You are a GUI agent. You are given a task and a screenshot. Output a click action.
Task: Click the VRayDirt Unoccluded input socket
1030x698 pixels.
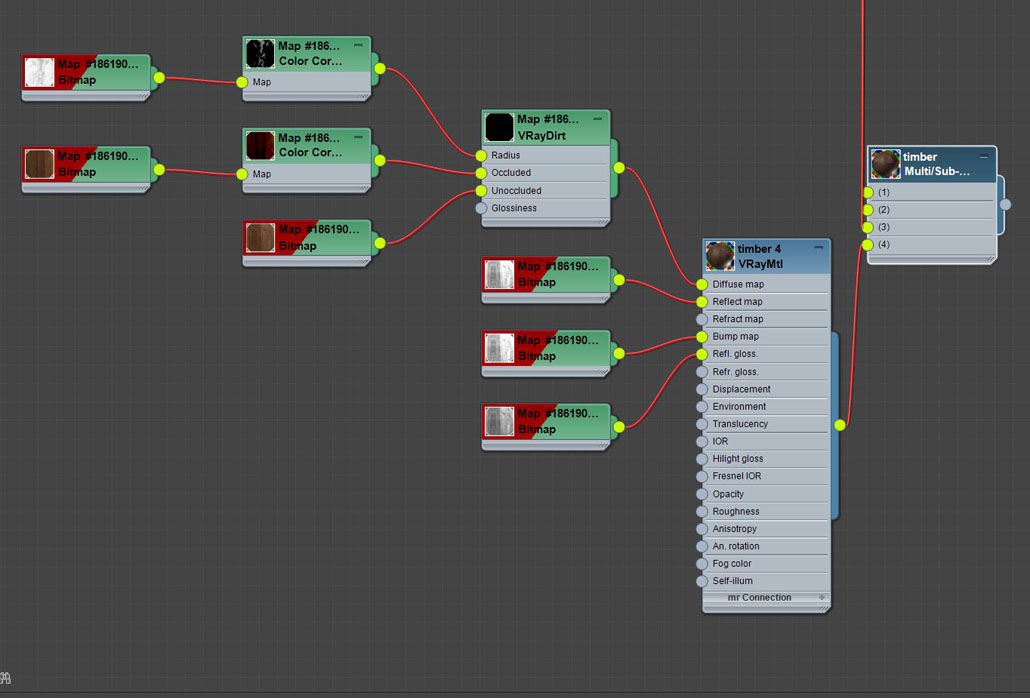click(x=481, y=190)
